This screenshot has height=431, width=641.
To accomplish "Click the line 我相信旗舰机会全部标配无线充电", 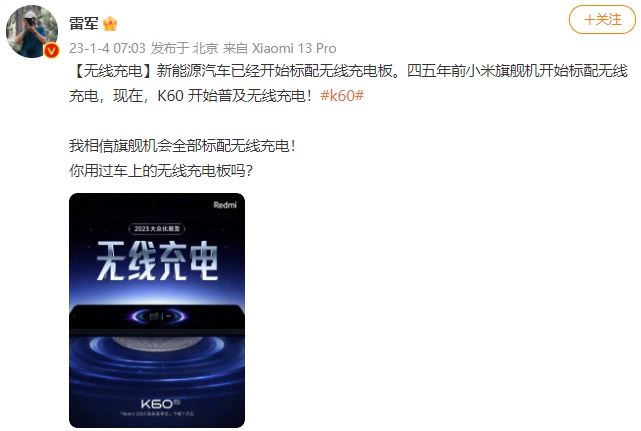I will point(182,146).
